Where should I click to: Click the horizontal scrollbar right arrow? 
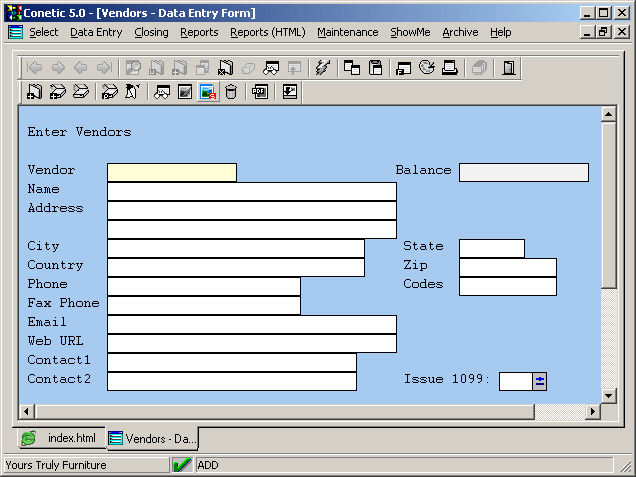point(592,411)
